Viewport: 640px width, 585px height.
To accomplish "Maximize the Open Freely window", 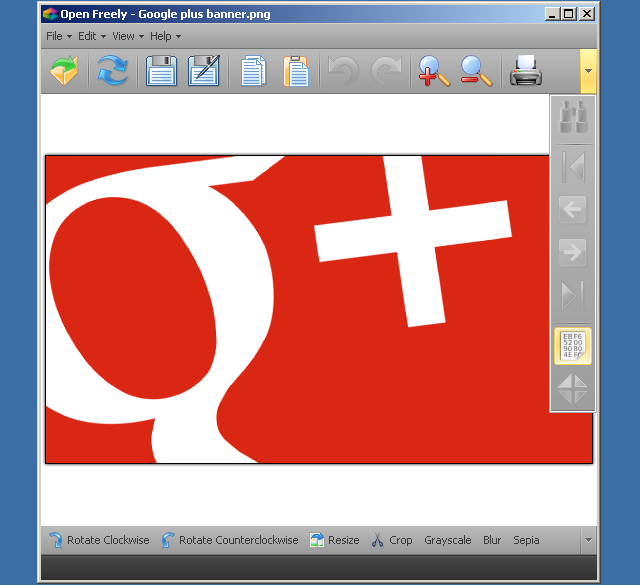I will tap(569, 14).
